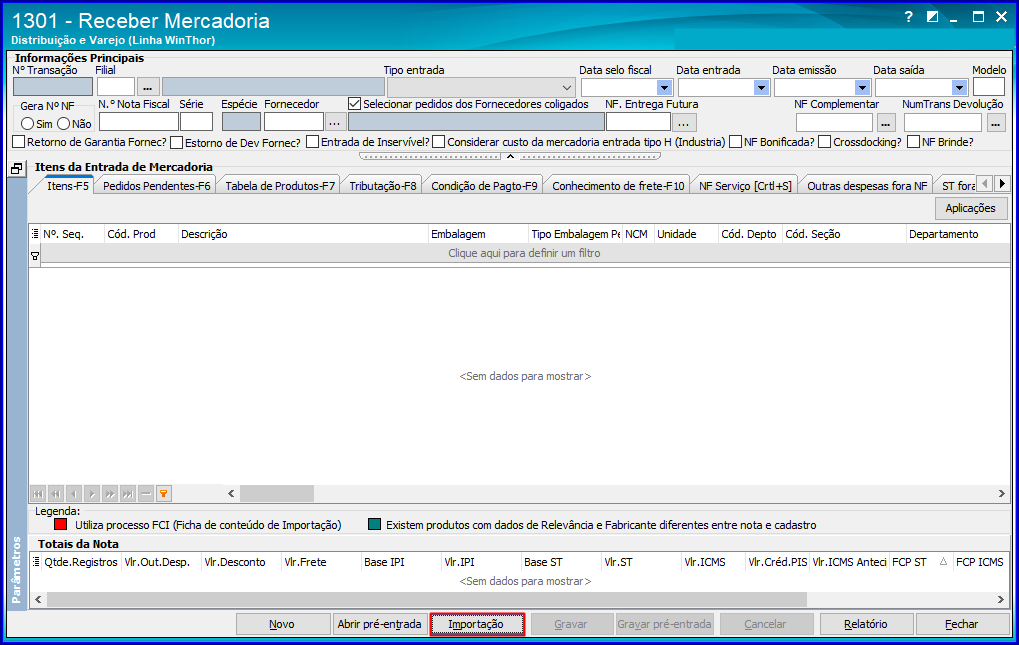Click the window theme contrast icon
This screenshot has width=1019, height=645.
point(933,17)
